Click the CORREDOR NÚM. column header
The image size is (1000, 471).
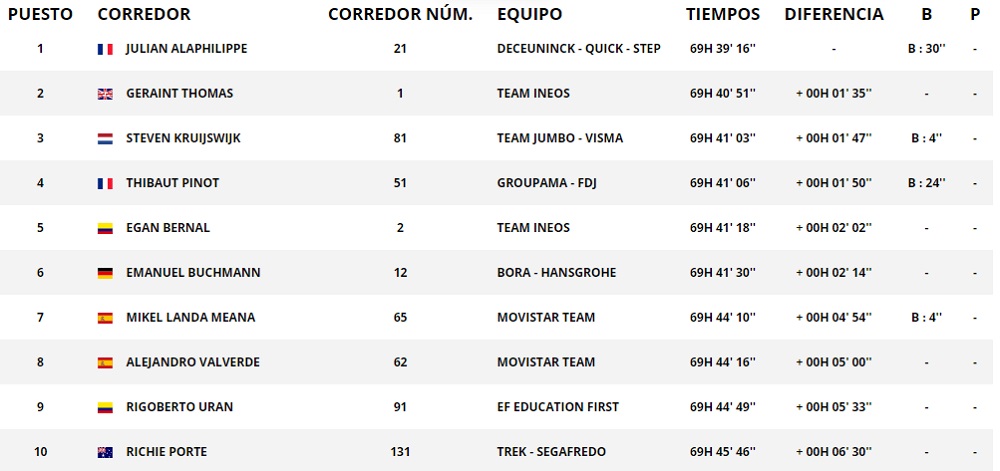coord(400,15)
